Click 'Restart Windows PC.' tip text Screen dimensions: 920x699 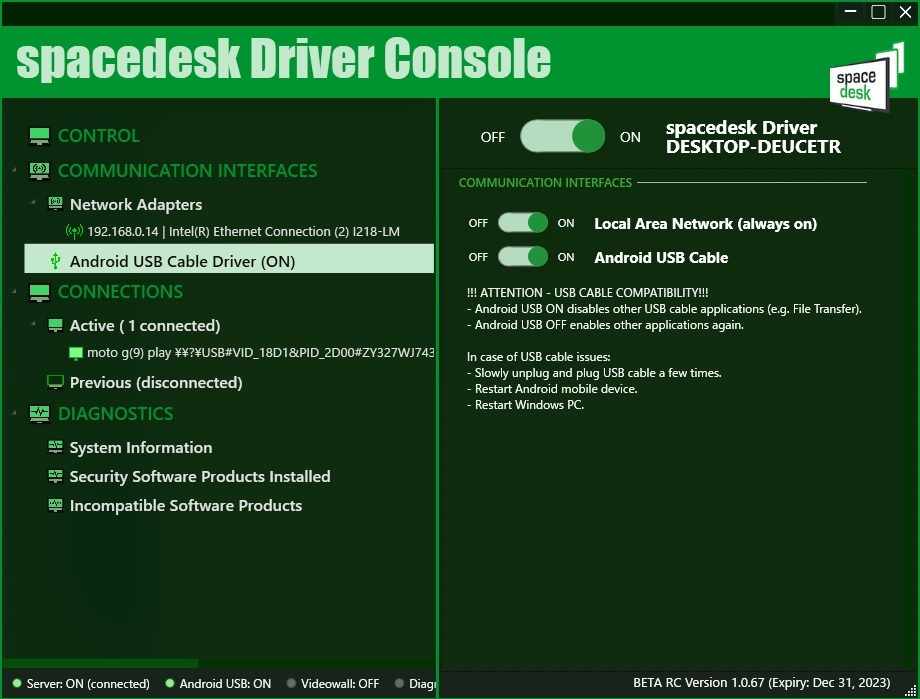pos(529,405)
